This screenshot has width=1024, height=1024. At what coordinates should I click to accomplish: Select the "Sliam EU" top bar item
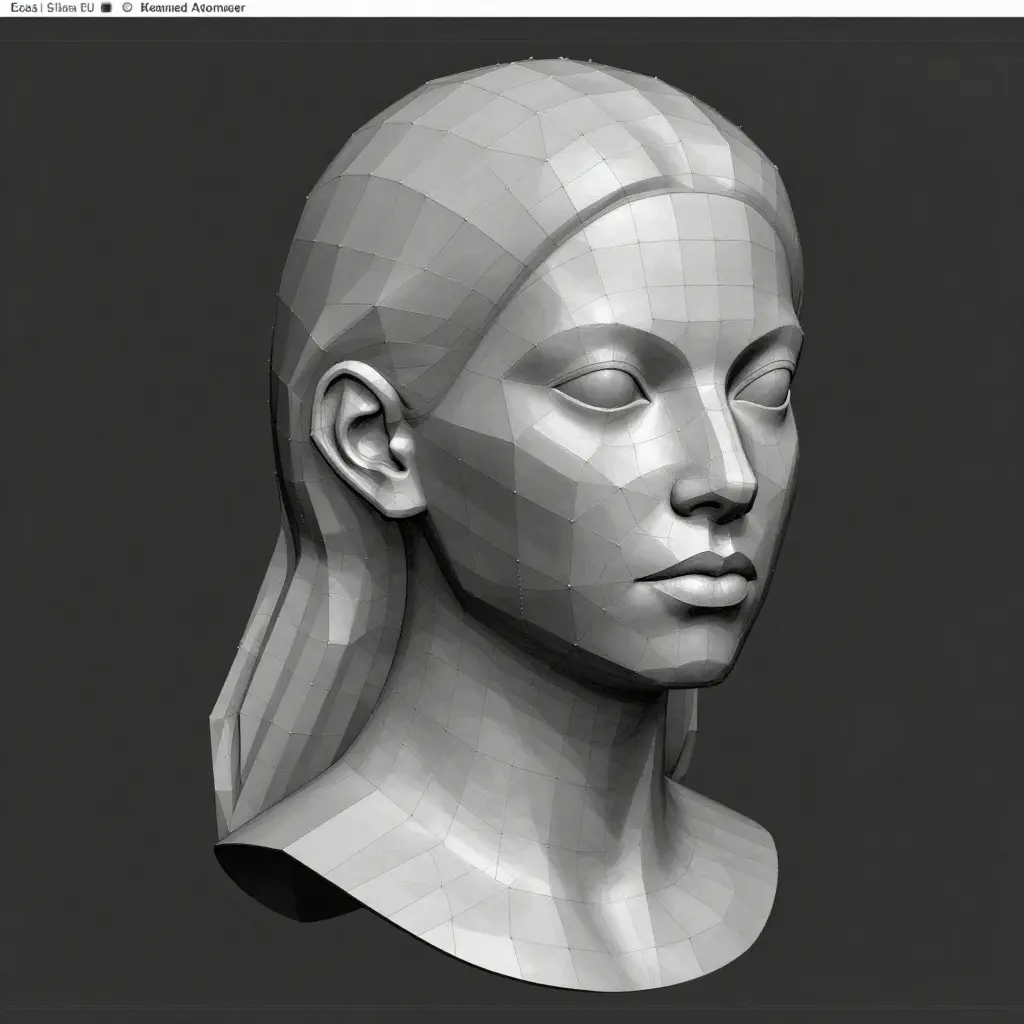click(69, 7)
